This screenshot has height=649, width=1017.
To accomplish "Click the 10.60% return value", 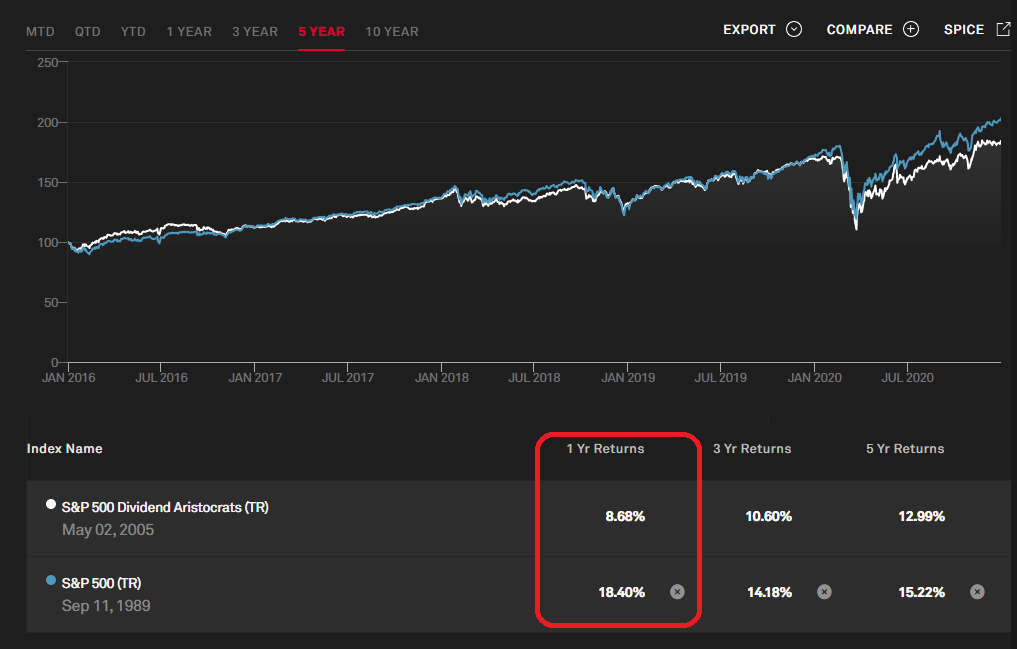I will coord(769,516).
